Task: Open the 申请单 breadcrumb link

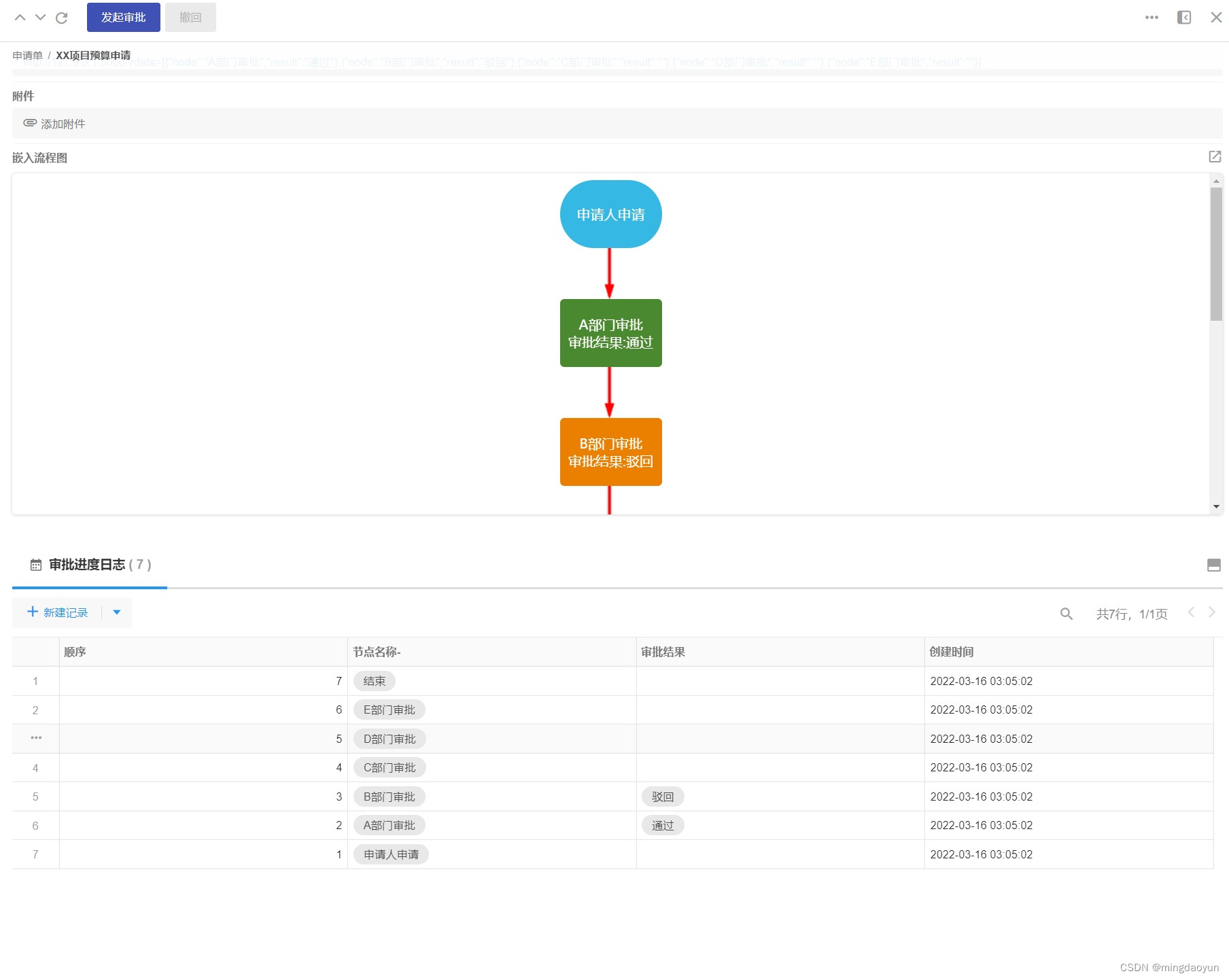Action: point(28,55)
